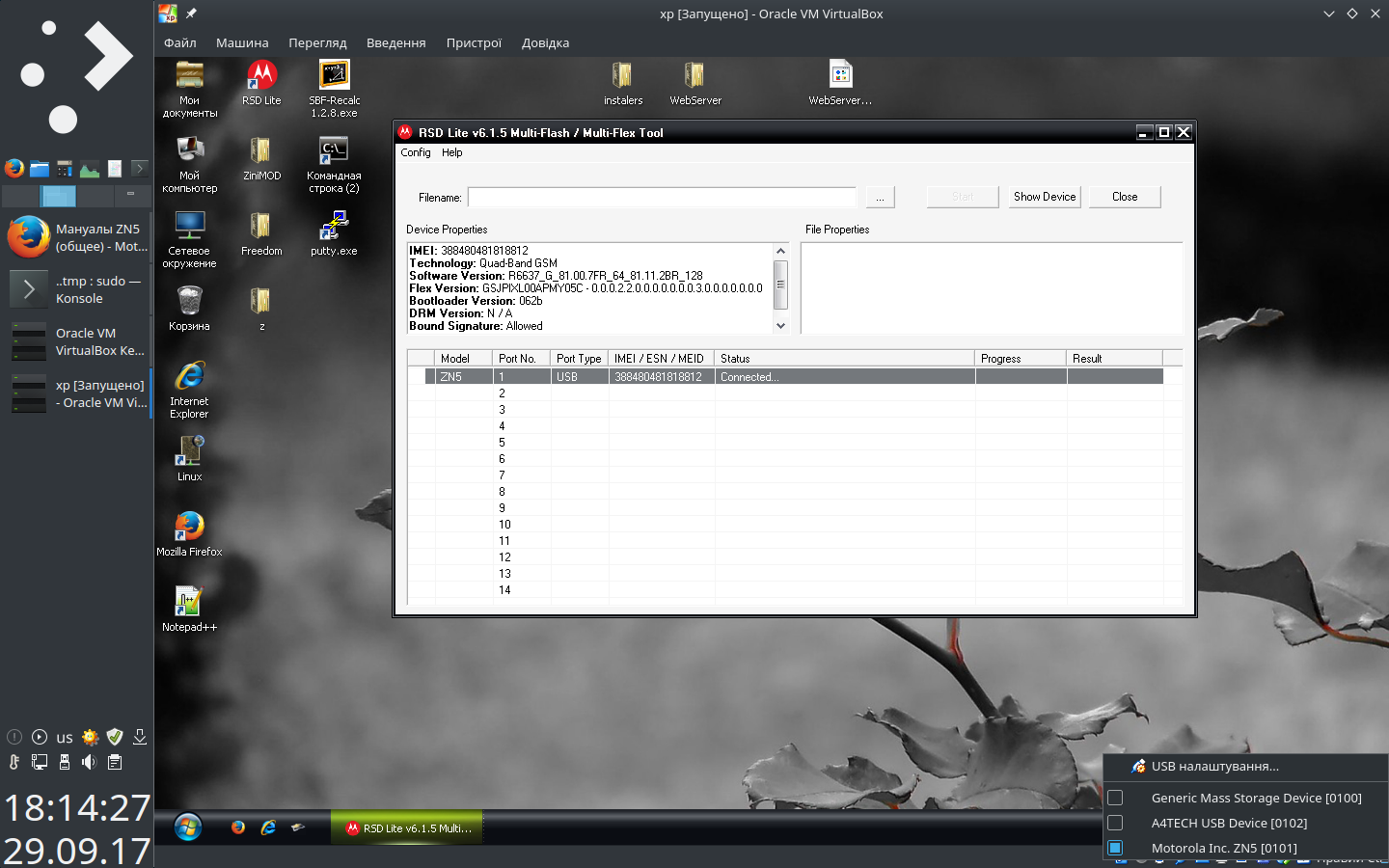Screen dimensions: 1389x868
Task: Launch Mozilla Firefox desktop shortcut
Action: coord(189,534)
